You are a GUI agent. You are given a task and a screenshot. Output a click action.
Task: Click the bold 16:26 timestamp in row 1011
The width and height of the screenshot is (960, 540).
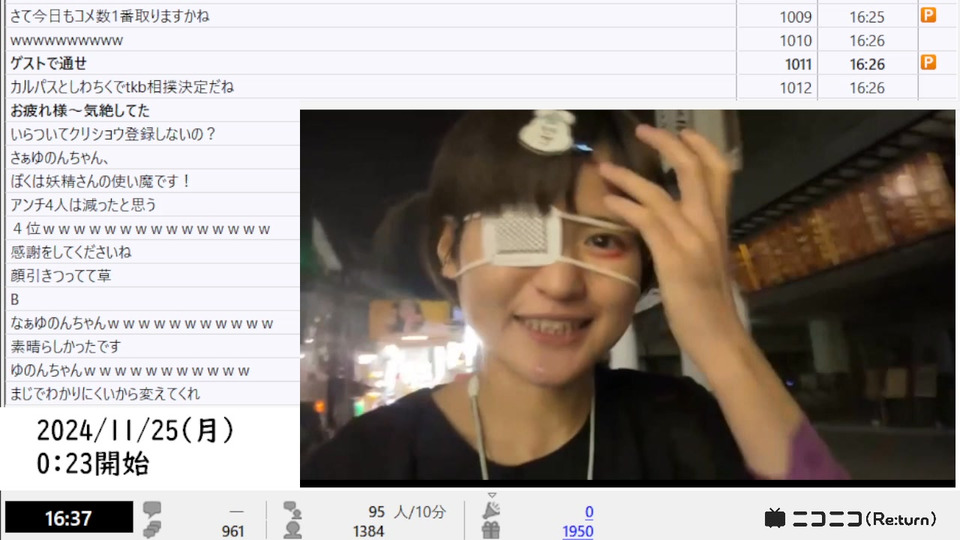(x=867, y=64)
